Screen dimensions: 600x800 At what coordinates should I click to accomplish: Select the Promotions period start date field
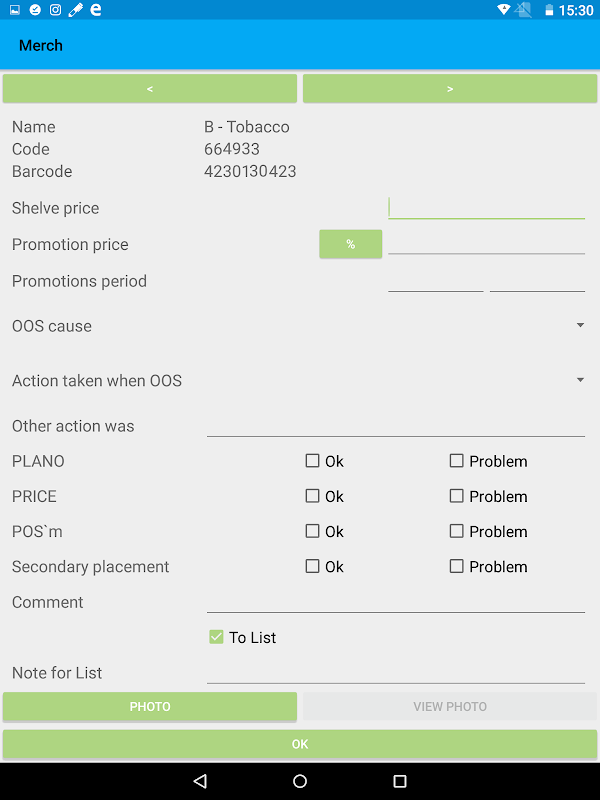(435, 280)
